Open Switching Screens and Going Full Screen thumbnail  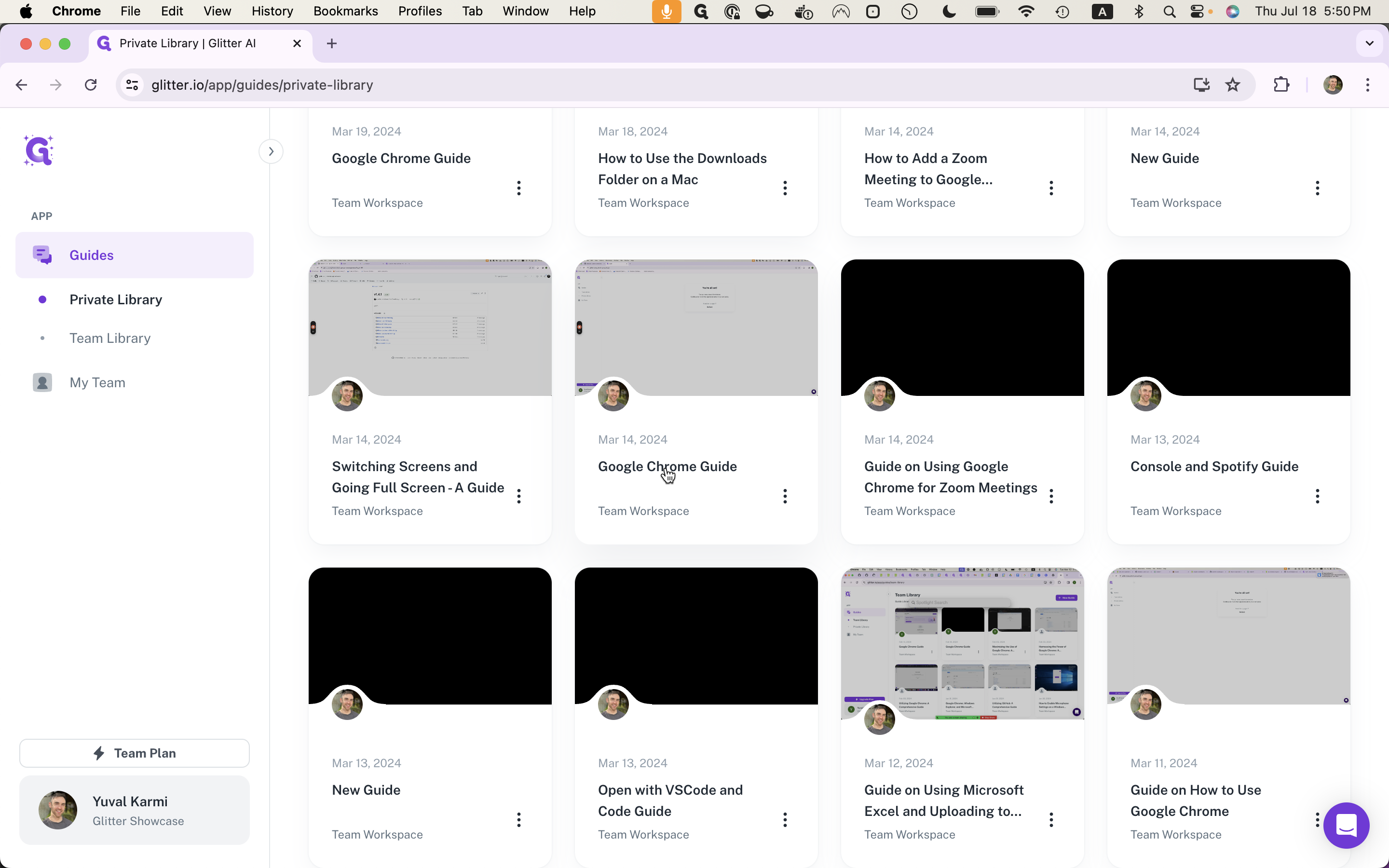click(x=430, y=328)
